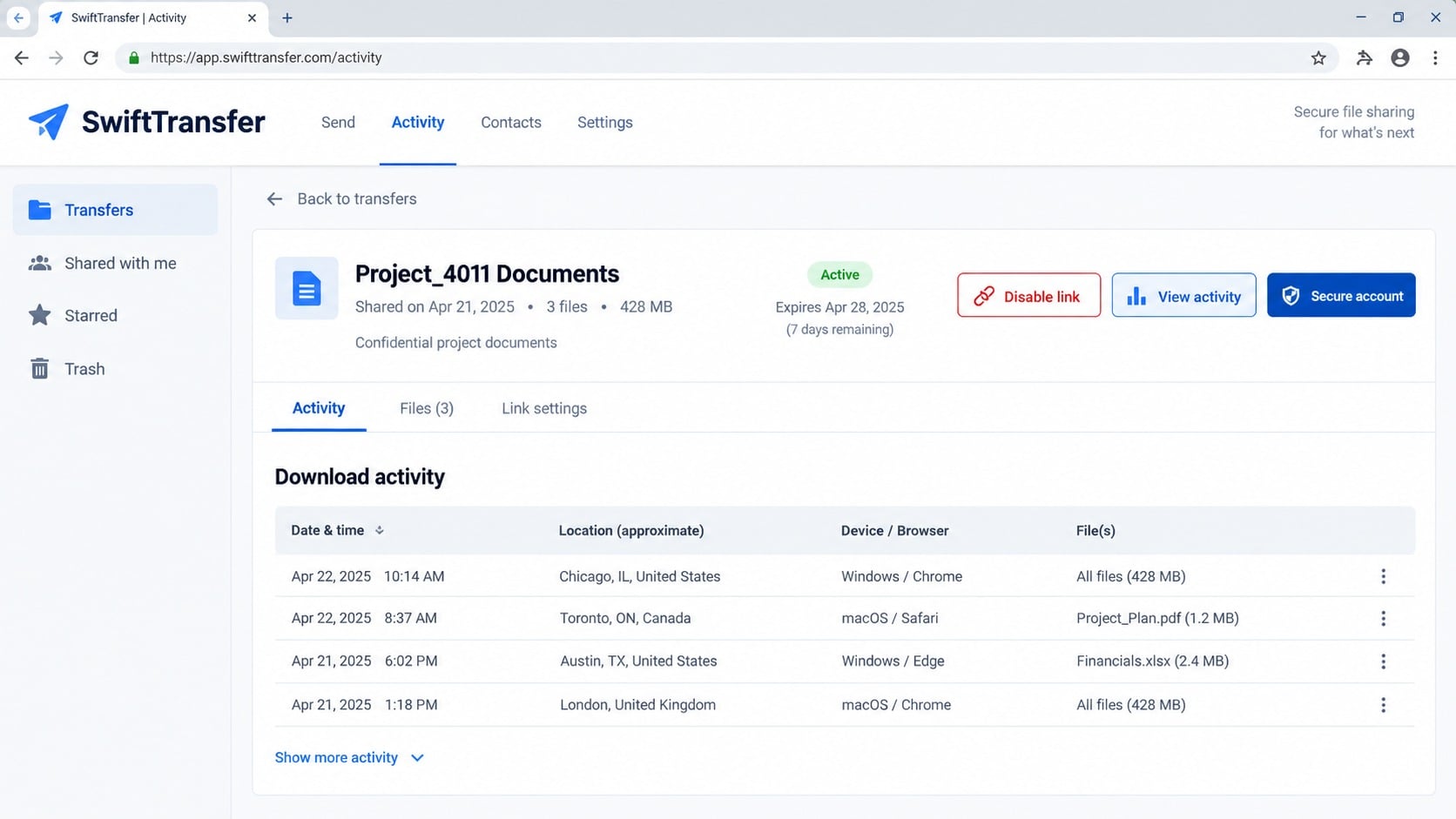Open row options for London download entry

point(1383,705)
